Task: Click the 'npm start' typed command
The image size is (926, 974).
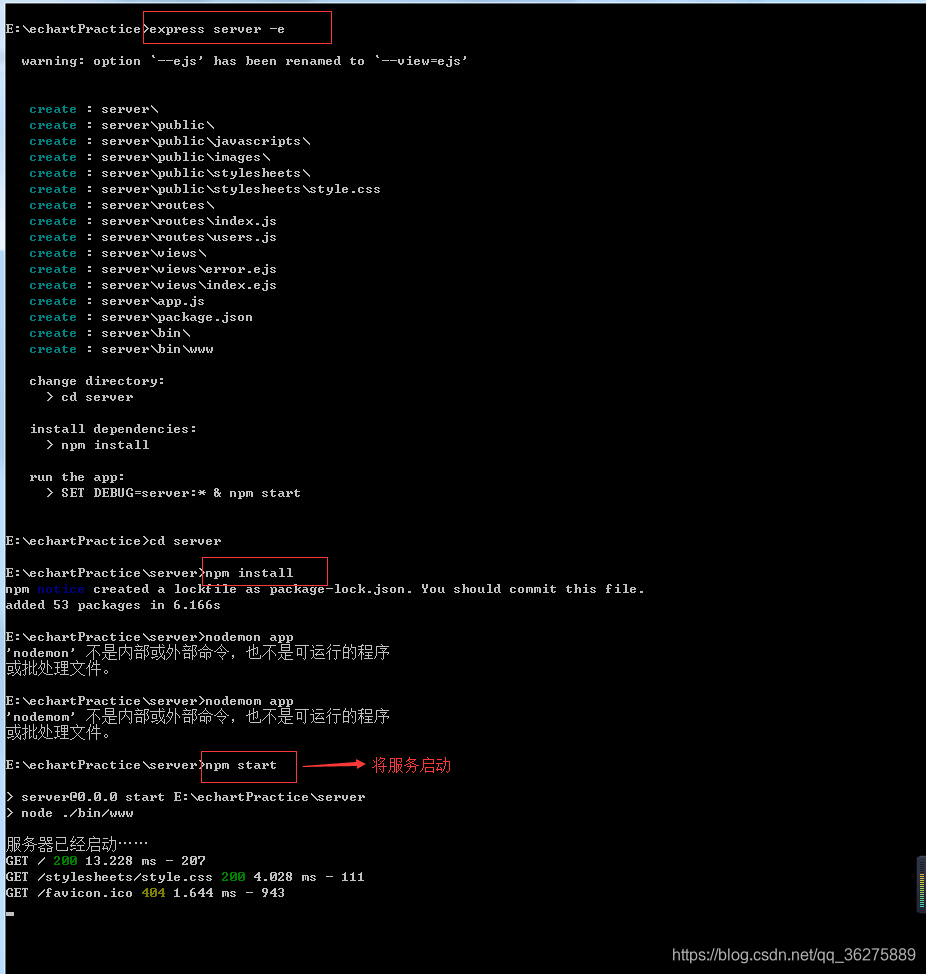Action: (x=240, y=765)
